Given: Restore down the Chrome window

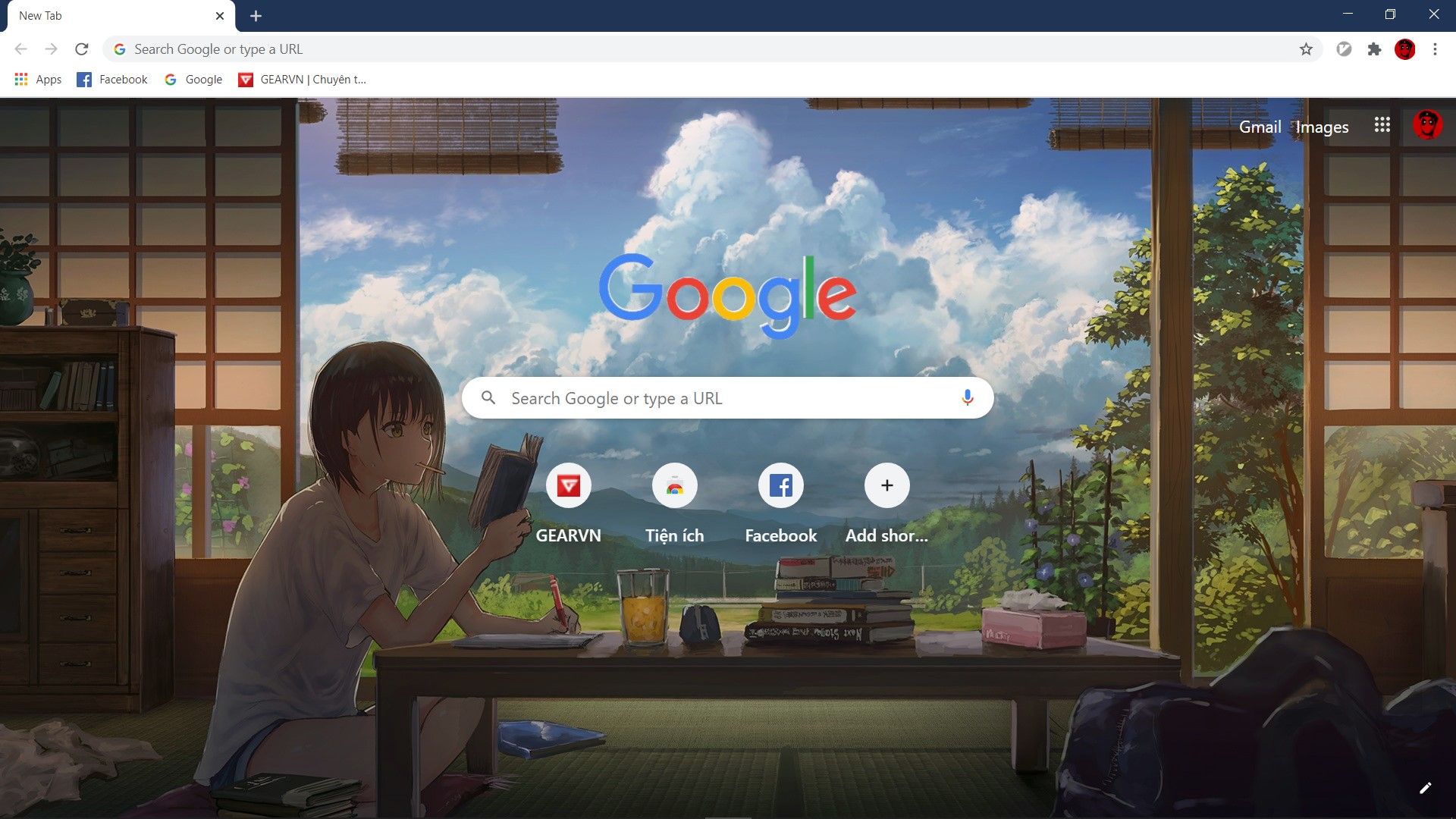Looking at the screenshot, I should click(1390, 14).
